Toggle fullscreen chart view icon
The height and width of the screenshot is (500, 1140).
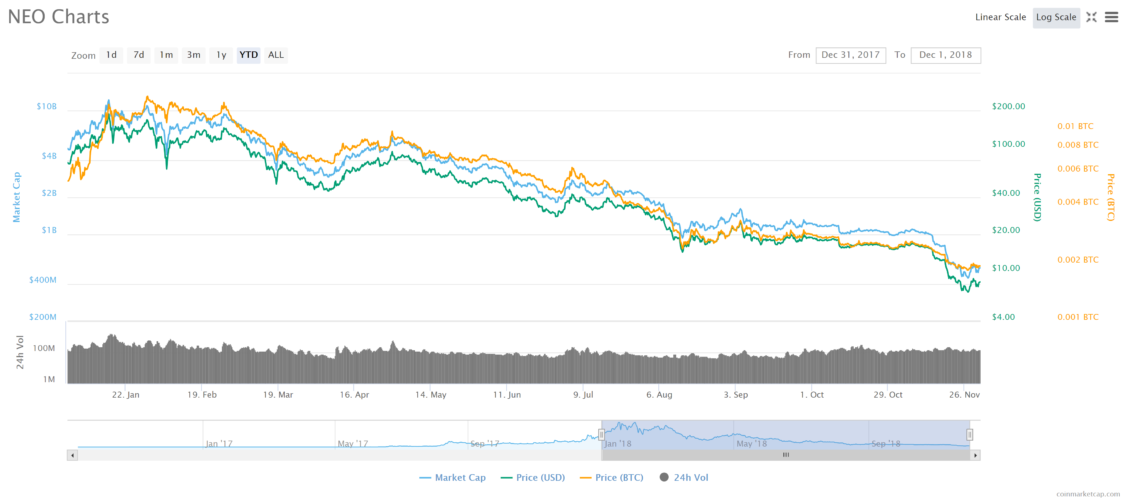[1091, 17]
